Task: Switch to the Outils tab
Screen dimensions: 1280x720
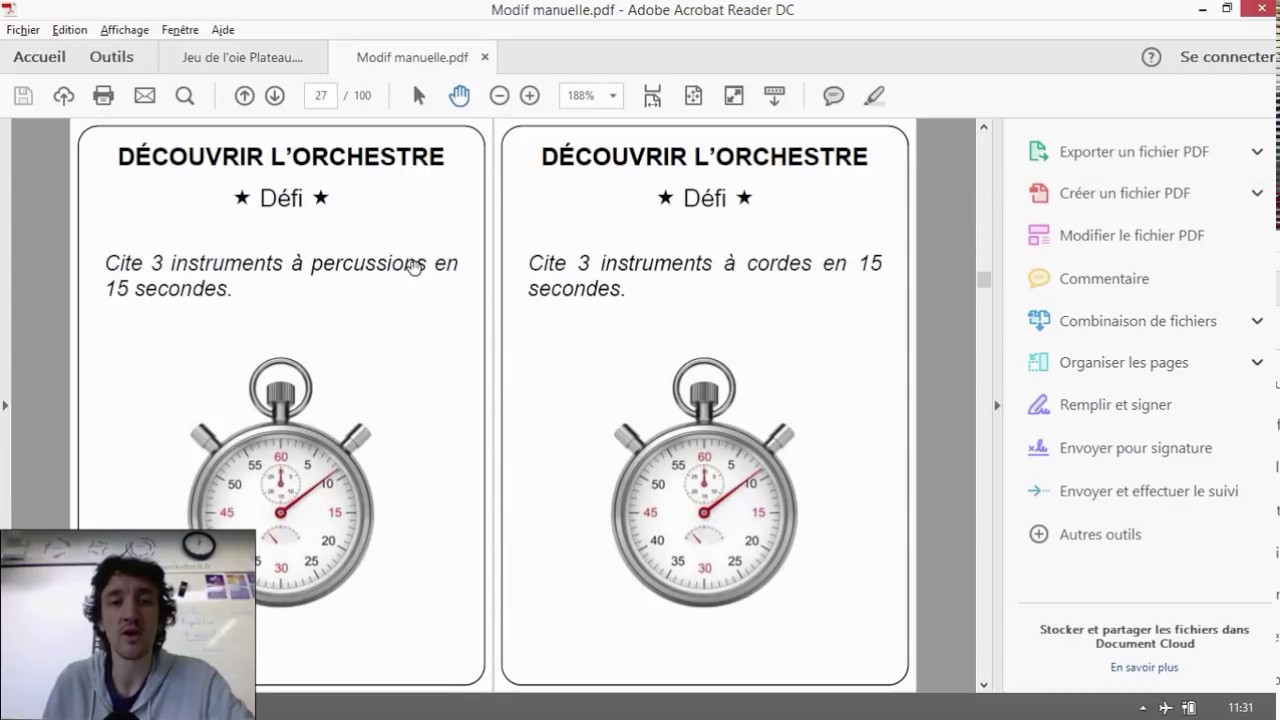Action: coord(111,57)
